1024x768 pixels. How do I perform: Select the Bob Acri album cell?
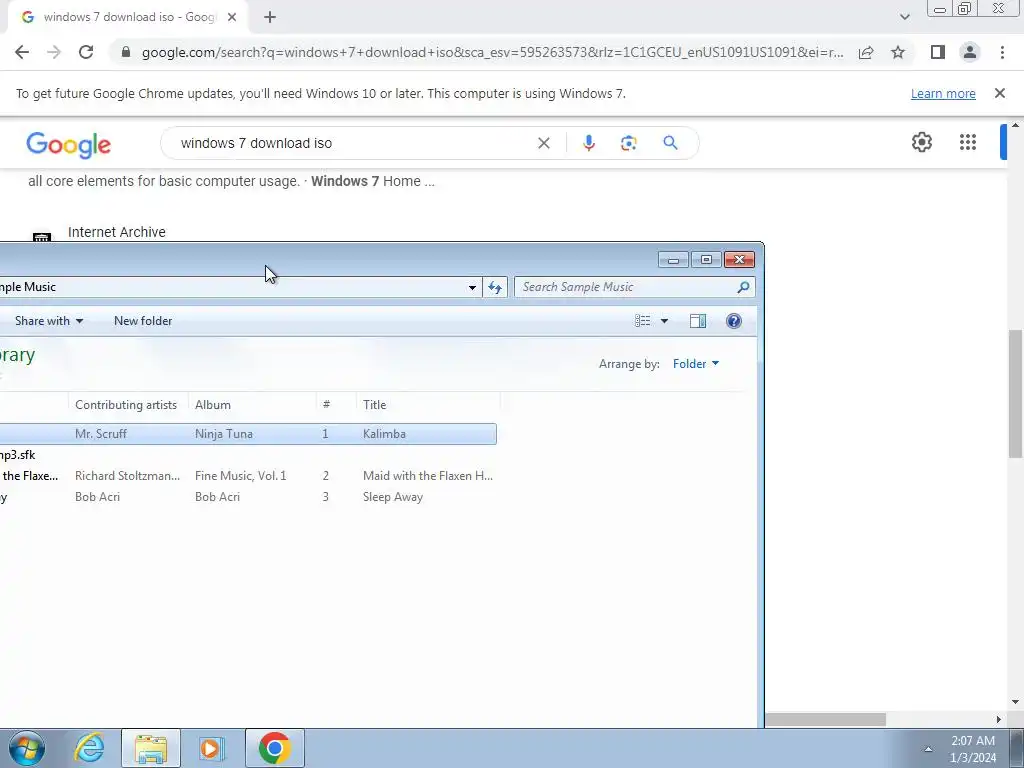(217, 497)
